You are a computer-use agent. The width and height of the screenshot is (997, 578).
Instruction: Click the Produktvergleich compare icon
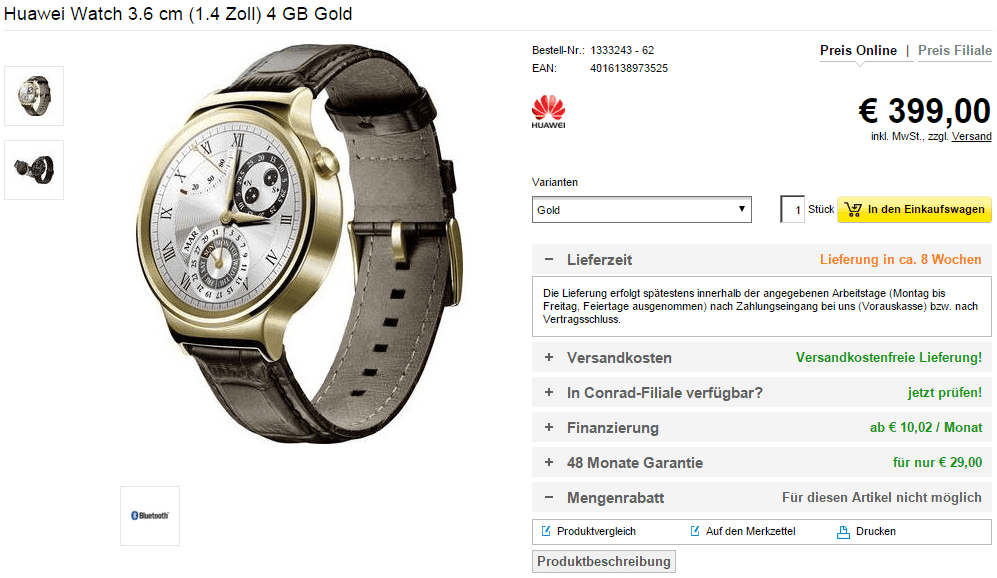coord(546,531)
